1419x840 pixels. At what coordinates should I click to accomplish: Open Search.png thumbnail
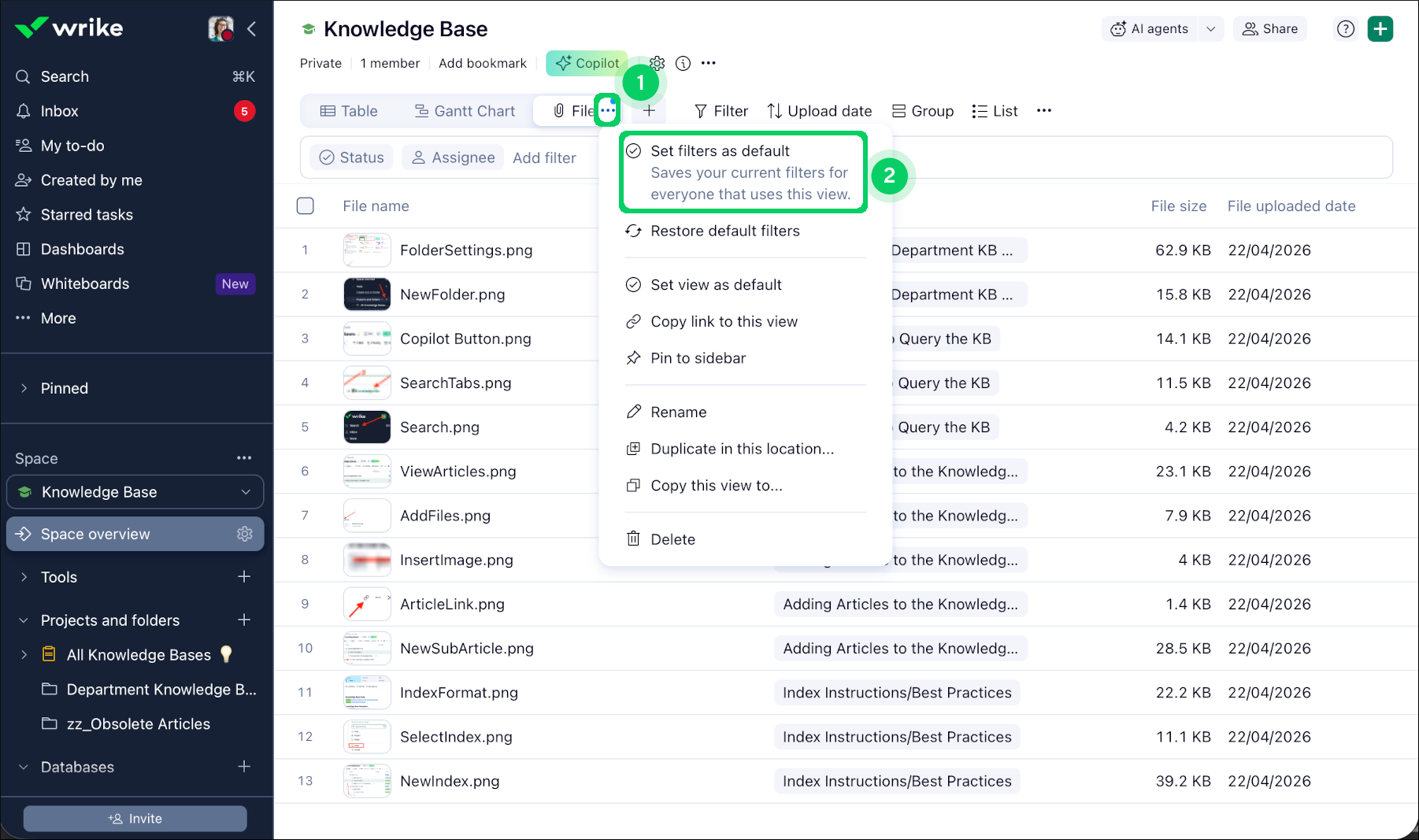[x=367, y=427]
